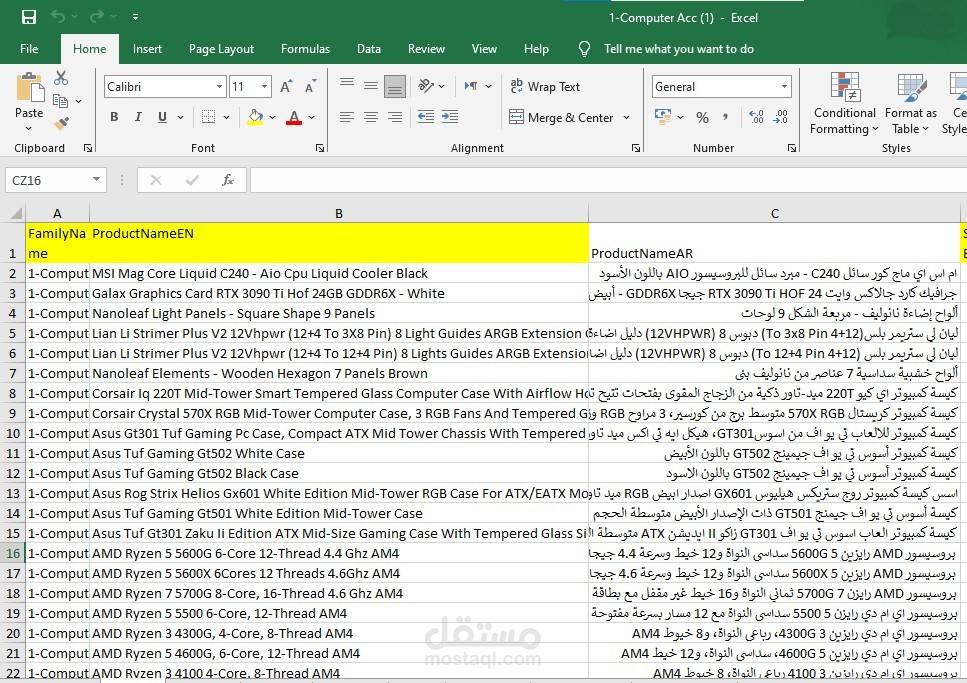Apply Comma Style

[726, 117]
